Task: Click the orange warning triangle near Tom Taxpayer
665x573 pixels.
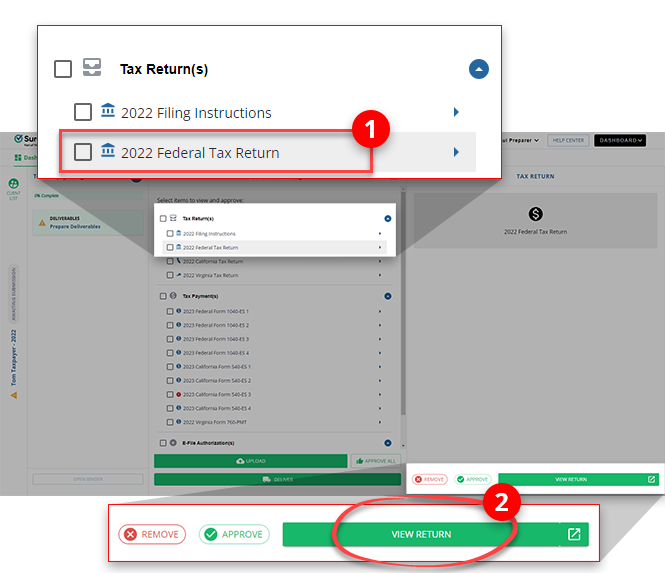Action: click(x=14, y=396)
